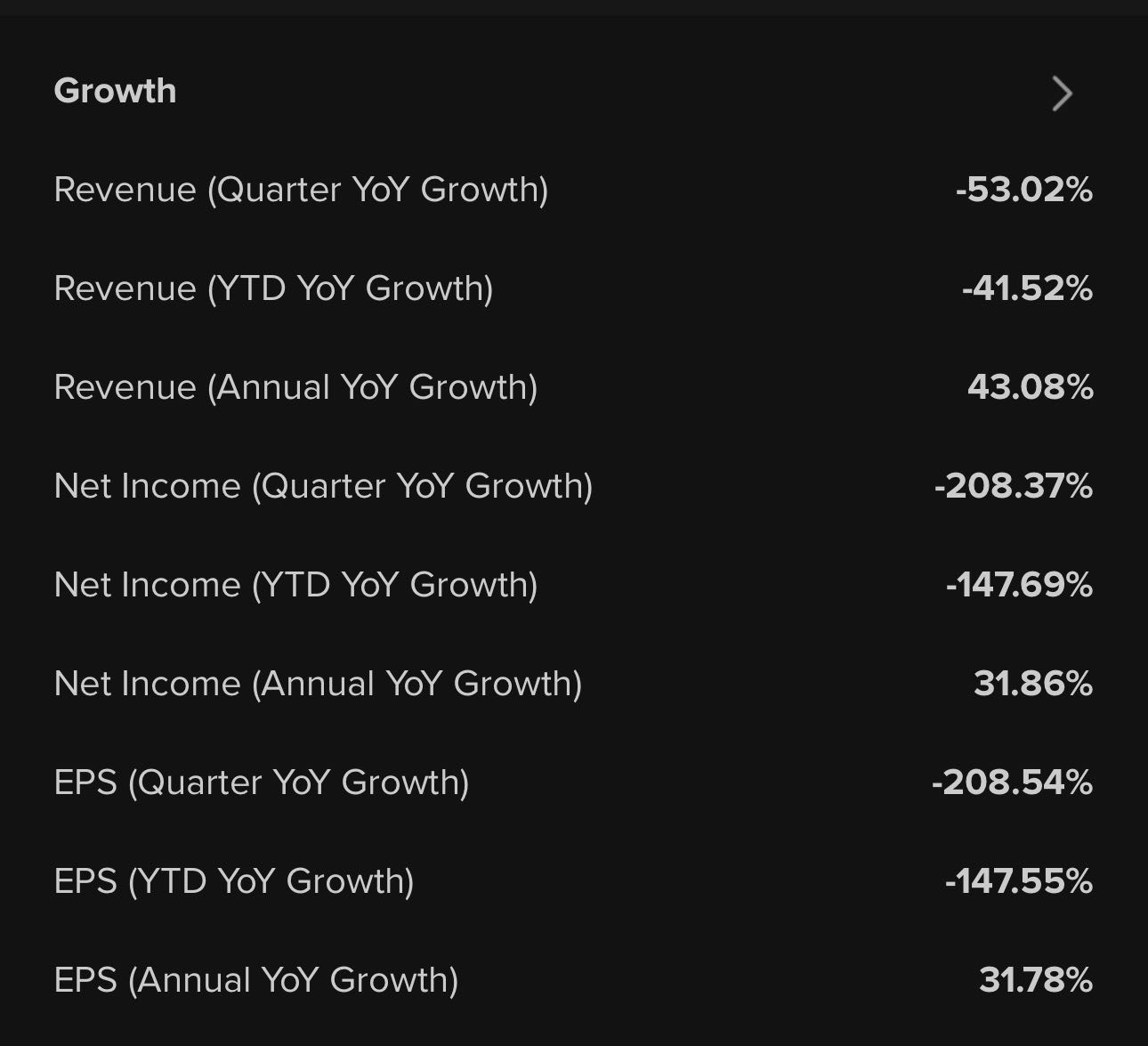Open the Revenue (YTD YoY Growth) label

[x=273, y=288]
